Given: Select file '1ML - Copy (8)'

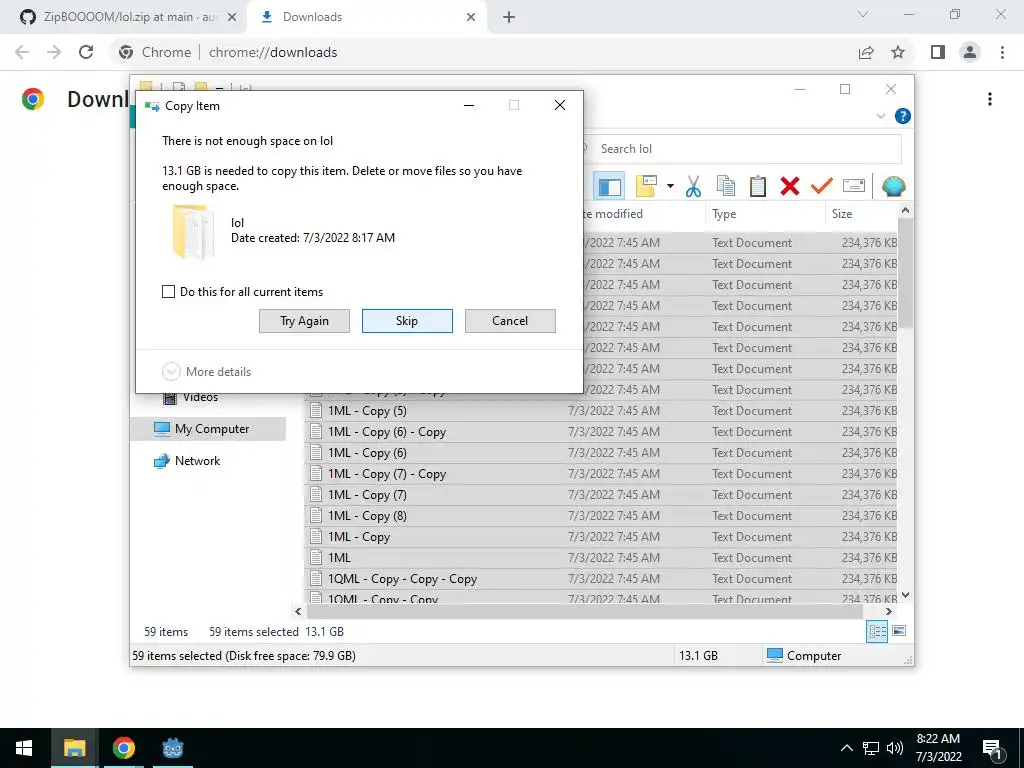Looking at the screenshot, I should click(367, 516).
